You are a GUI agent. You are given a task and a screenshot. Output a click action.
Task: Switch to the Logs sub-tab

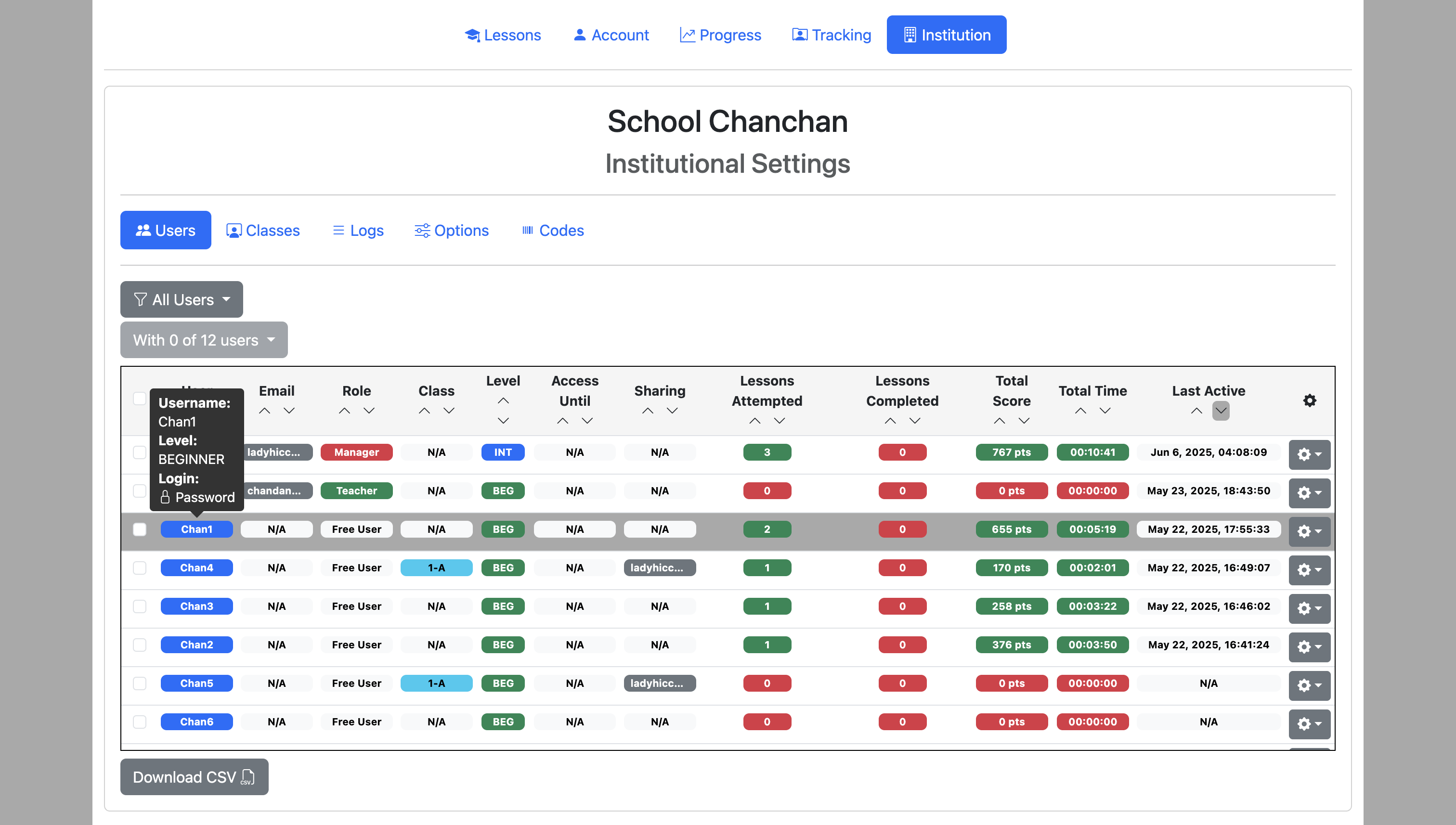(x=358, y=230)
